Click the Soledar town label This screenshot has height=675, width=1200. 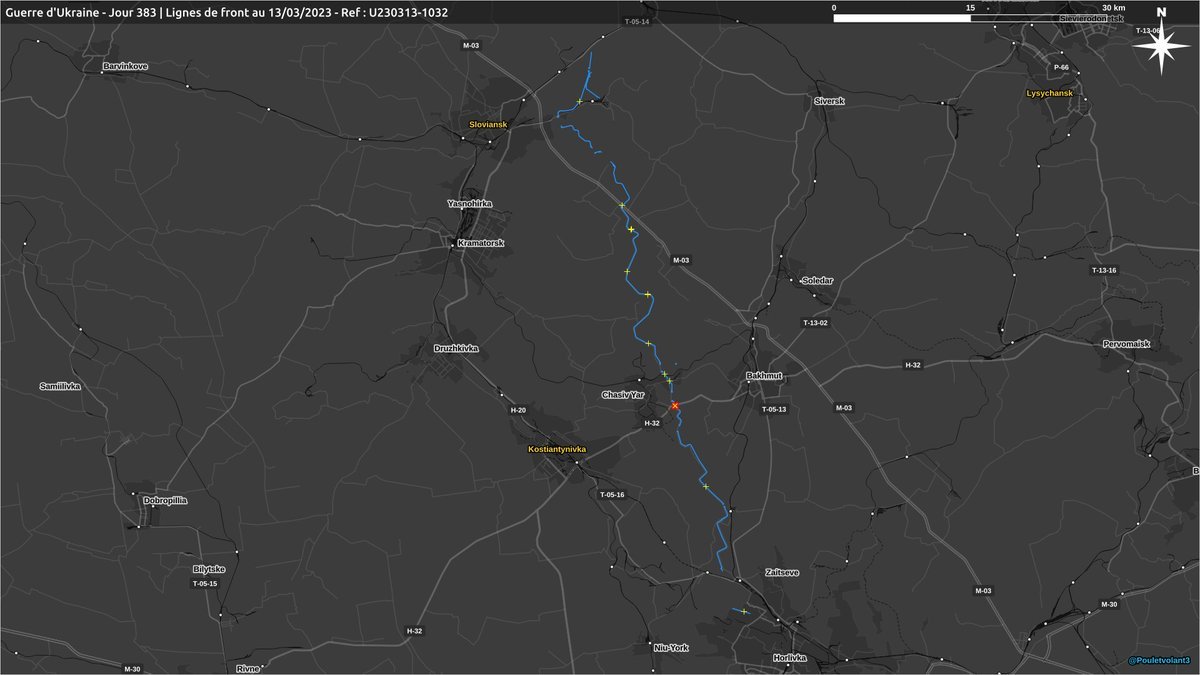[817, 280]
